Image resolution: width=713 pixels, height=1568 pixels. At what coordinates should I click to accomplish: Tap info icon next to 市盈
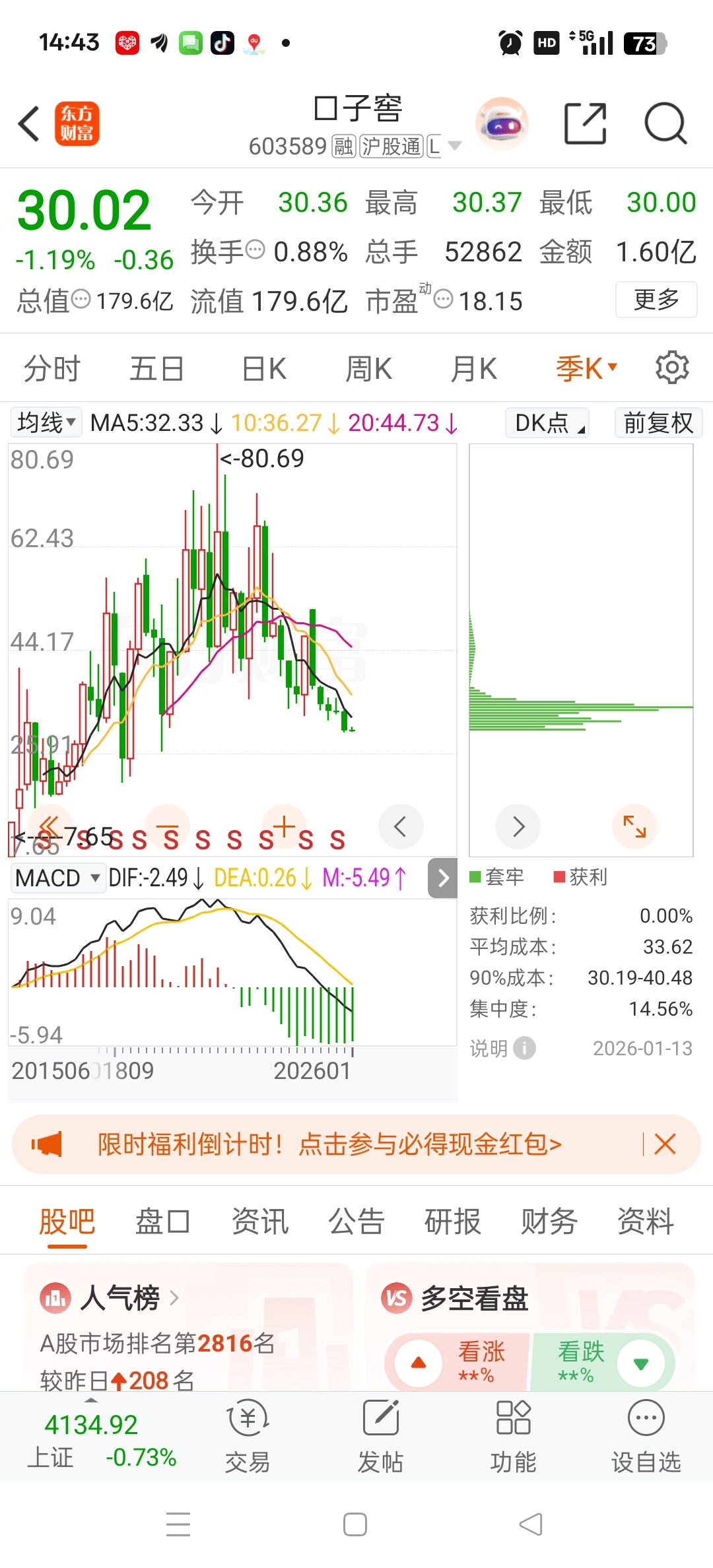tap(444, 300)
